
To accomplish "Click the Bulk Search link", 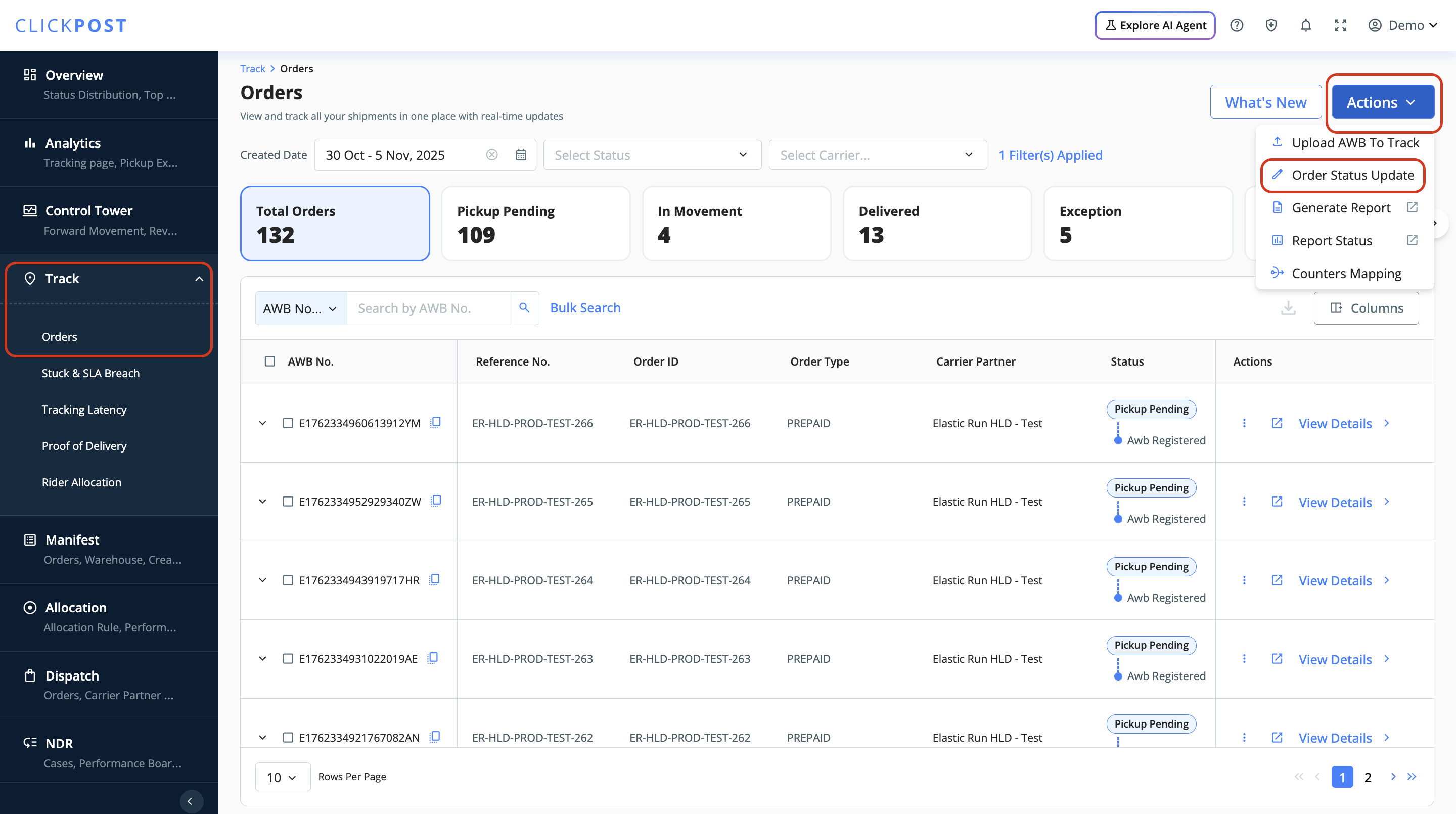I will [x=585, y=308].
